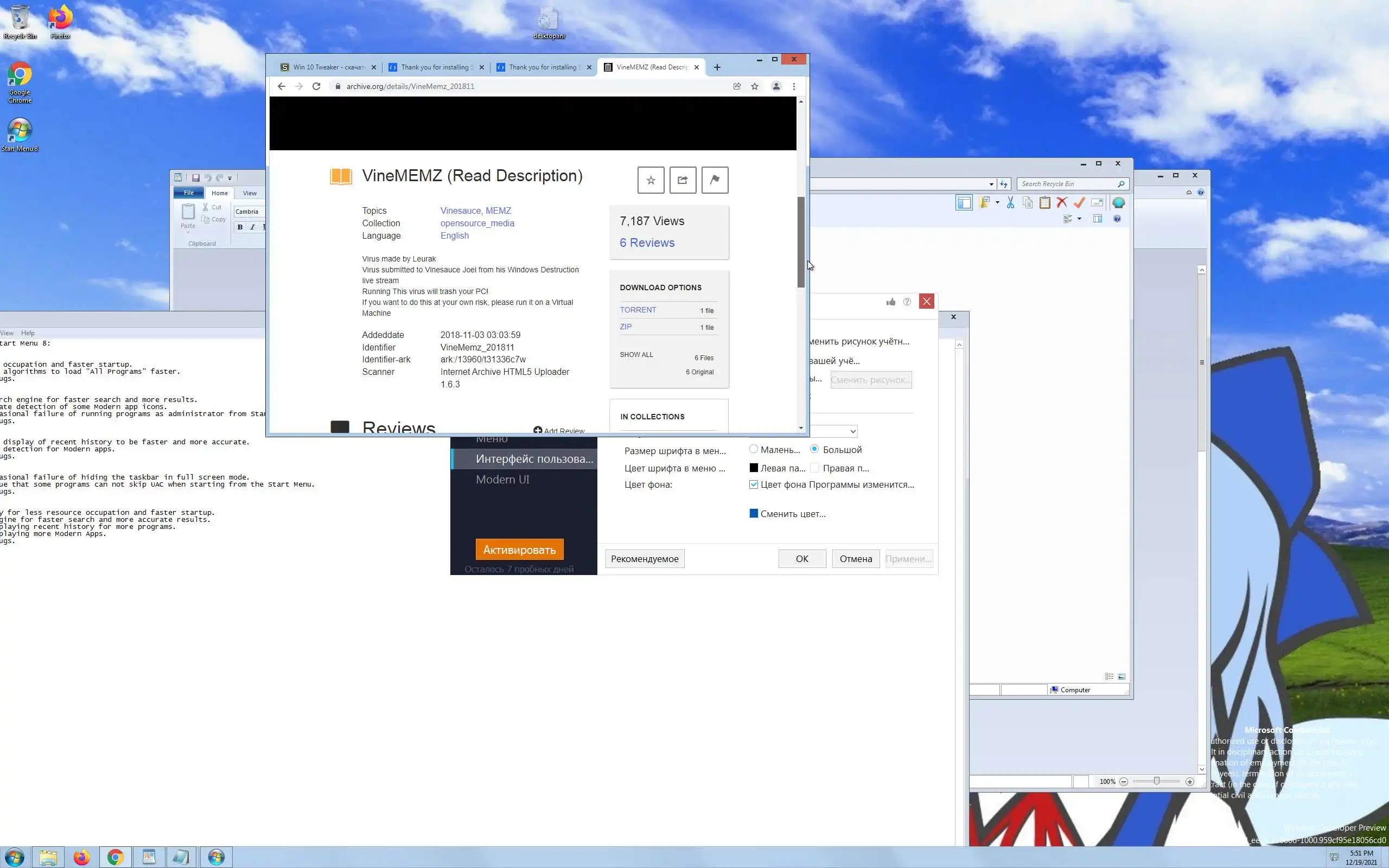Favorite the VineMEMZ item with star button
This screenshot has width=1389, height=868.
click(651, 180)
